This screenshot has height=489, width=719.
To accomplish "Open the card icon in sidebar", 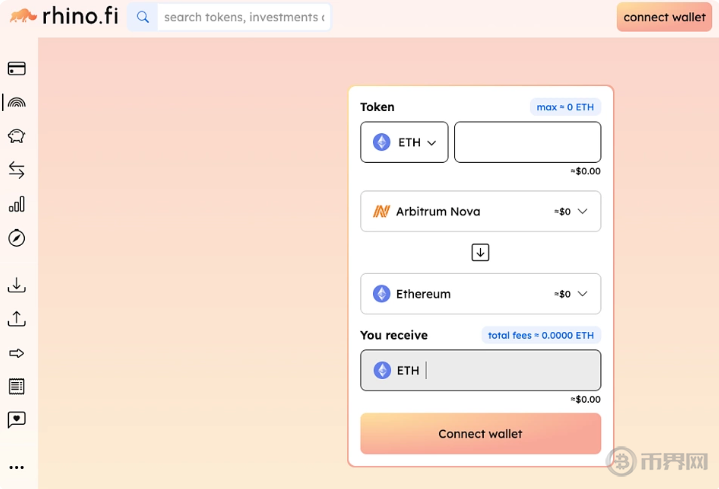I will tap(16, 69).
